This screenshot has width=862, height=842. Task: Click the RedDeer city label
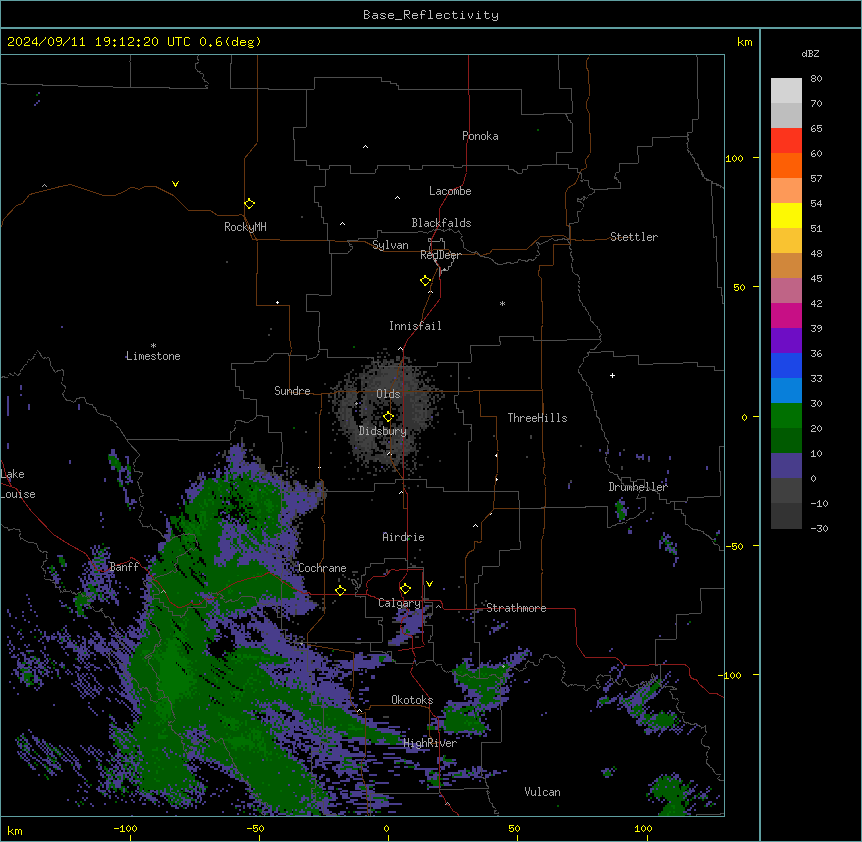[x=440, y=255]
